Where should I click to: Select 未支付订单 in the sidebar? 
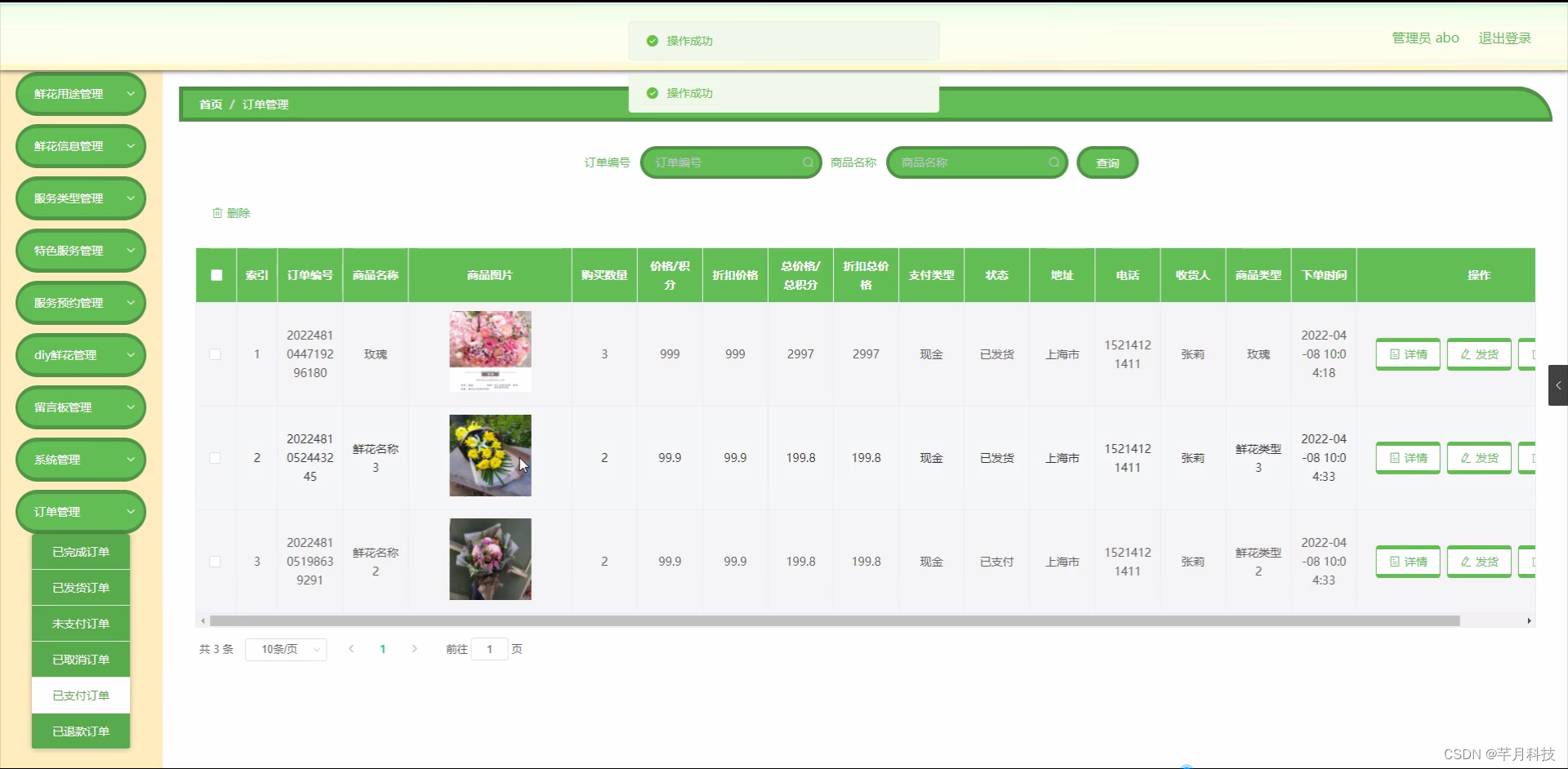point(80,623)
